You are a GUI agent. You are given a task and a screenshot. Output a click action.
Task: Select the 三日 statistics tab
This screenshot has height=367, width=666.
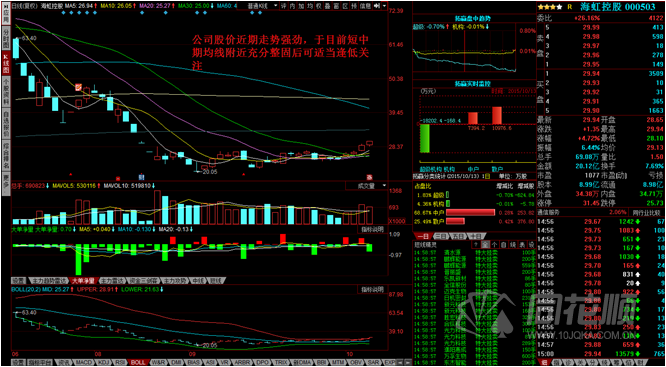point(440,236)
